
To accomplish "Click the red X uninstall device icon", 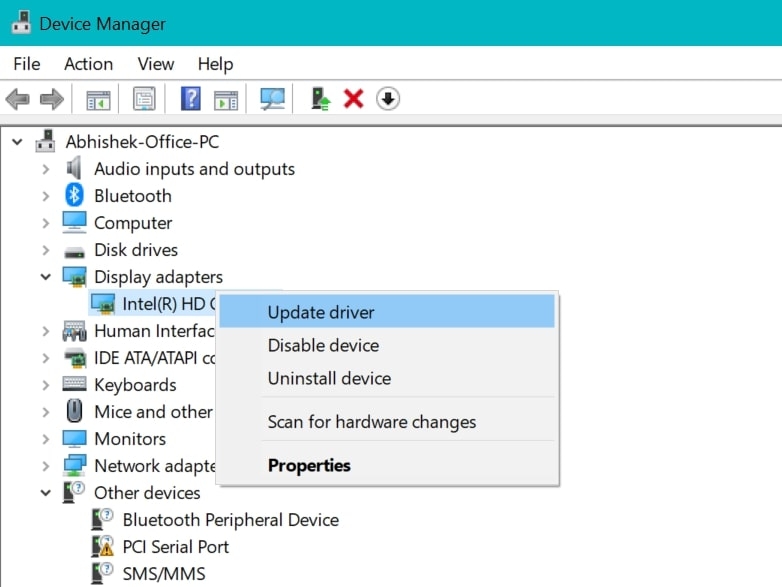I will 354,99.
